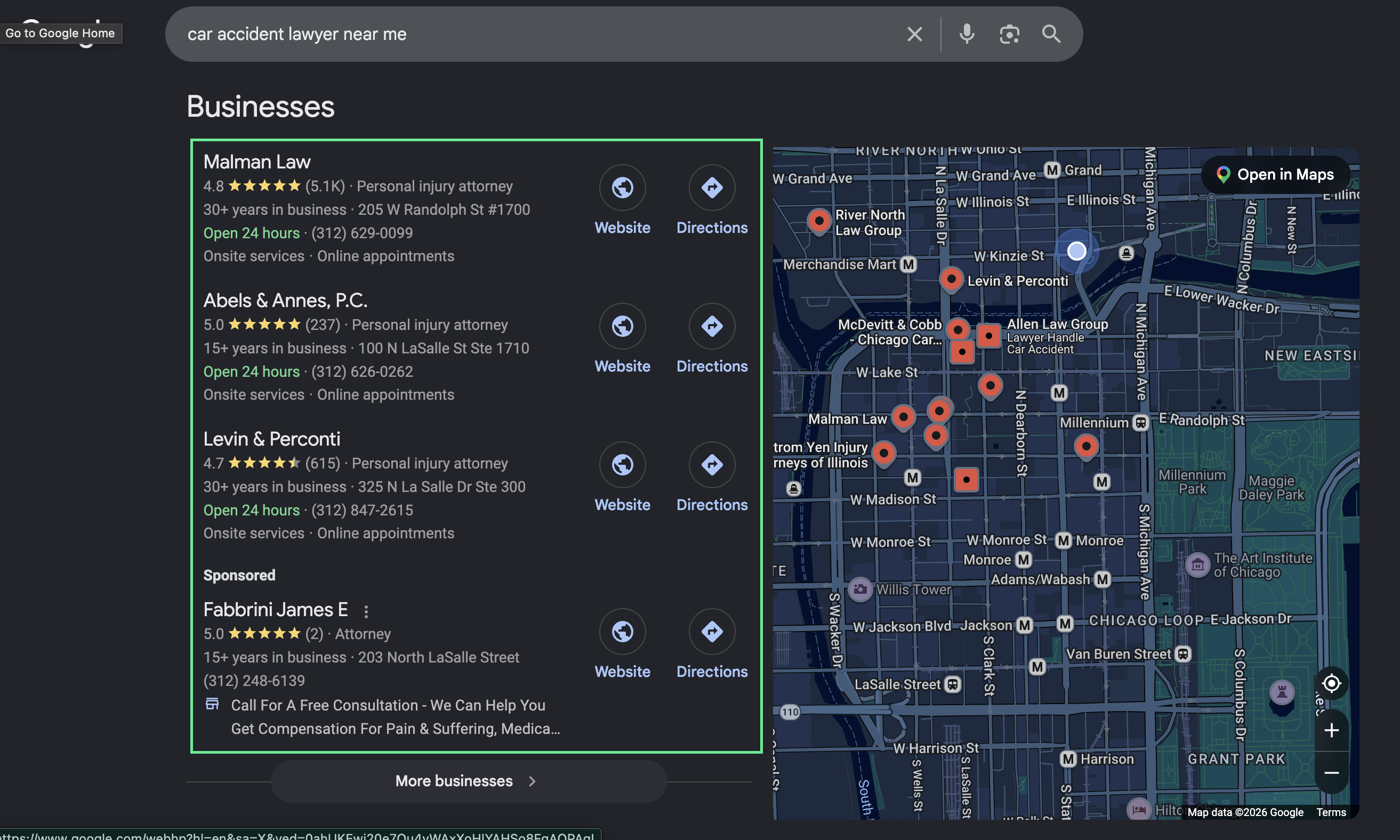Zoom out on the map
Image resolution: width=1400 pixels, height=840 pixels.
(x=1331, y=773)
